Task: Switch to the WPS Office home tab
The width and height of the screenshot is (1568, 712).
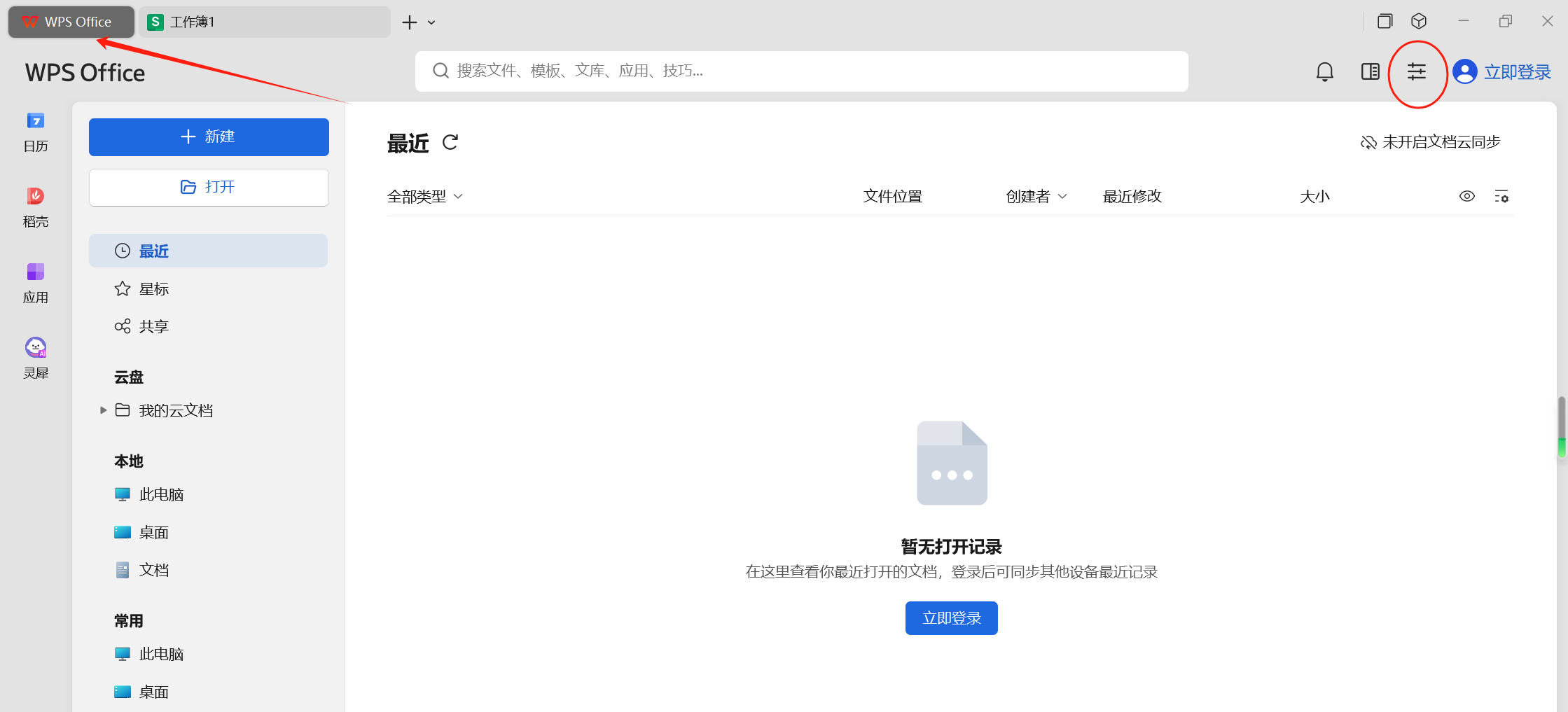Action: (x=71, y=22)
